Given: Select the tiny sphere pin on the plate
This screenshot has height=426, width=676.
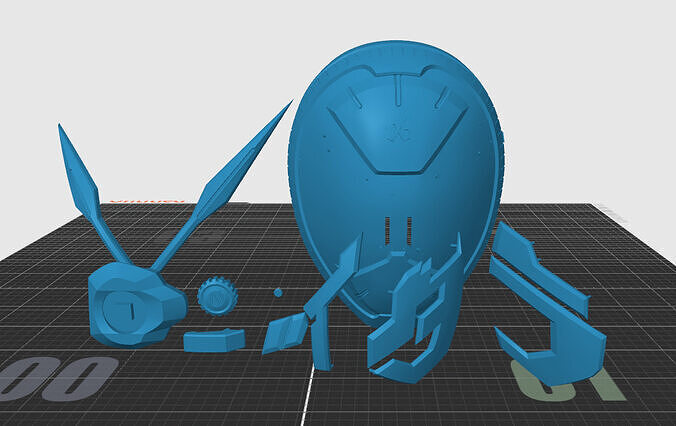Looking at the screenshot, I should point(278,293).
